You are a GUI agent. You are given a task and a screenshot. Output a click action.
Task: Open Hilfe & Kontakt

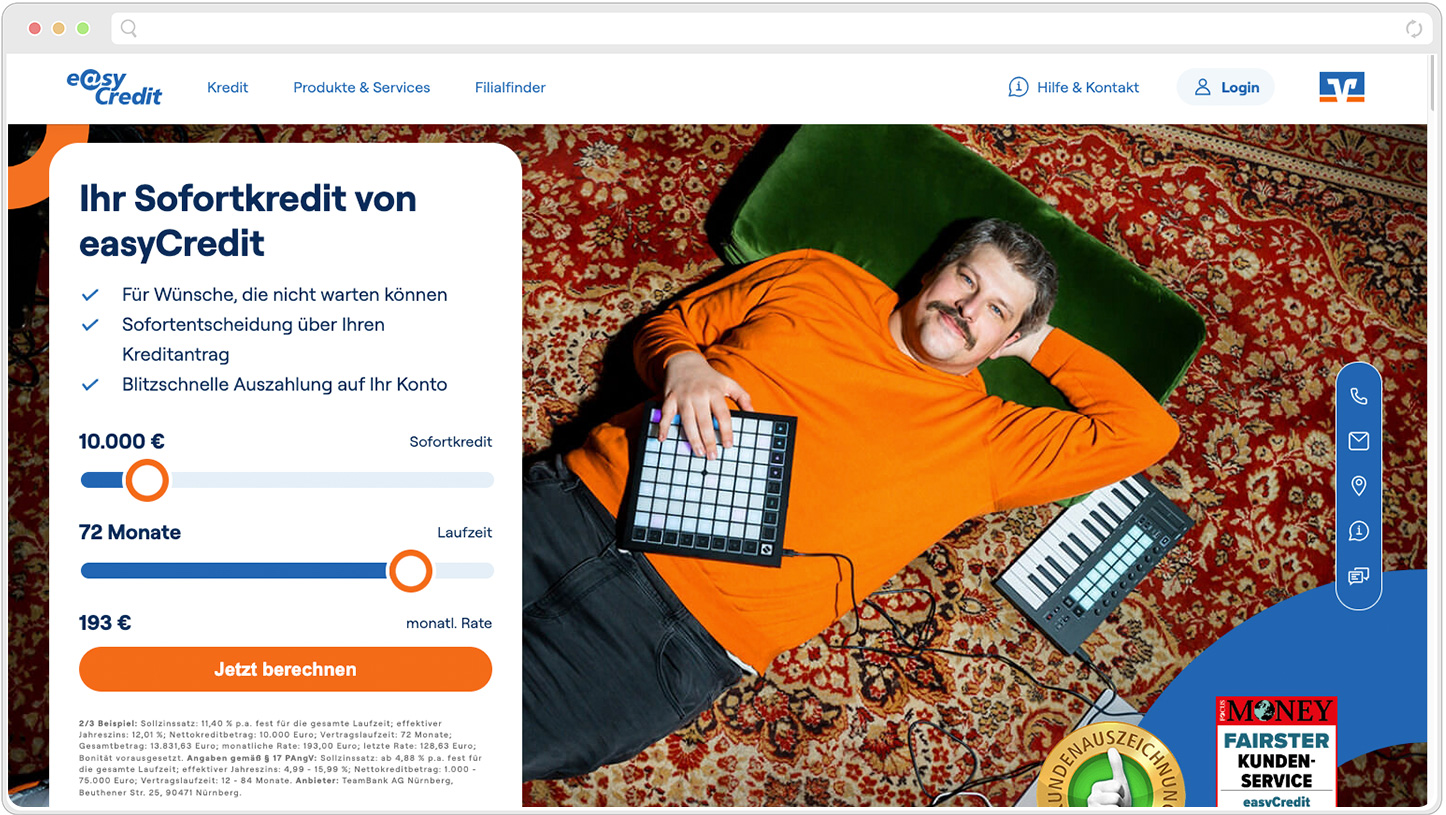click(1074, 88)
